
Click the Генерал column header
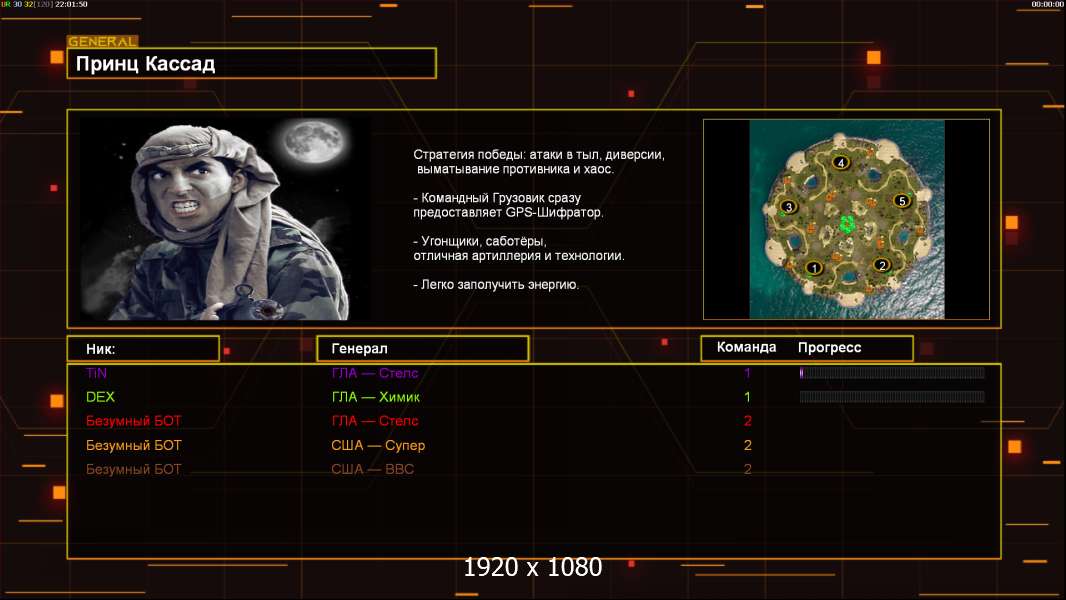pos(422,349)
